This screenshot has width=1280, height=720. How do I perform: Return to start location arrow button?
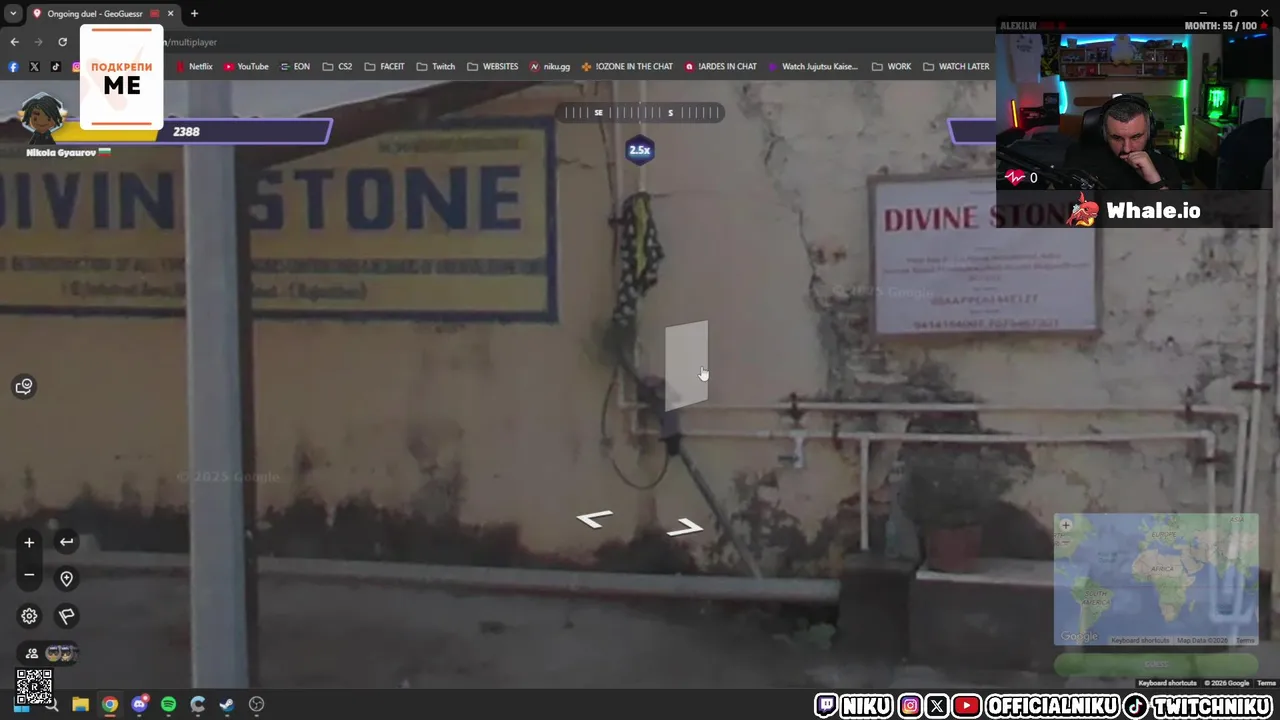tap(66, 542)
